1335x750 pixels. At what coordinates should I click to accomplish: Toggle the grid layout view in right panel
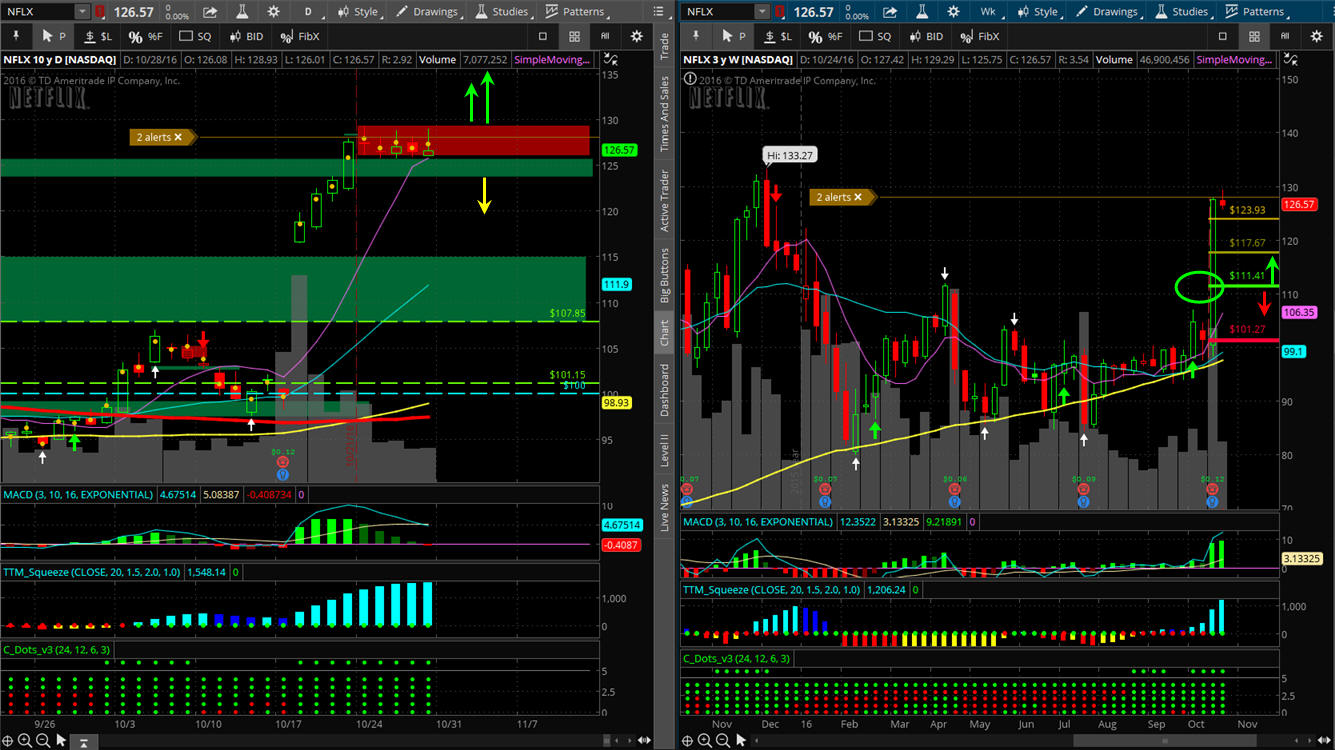[x=1254, y=36]
